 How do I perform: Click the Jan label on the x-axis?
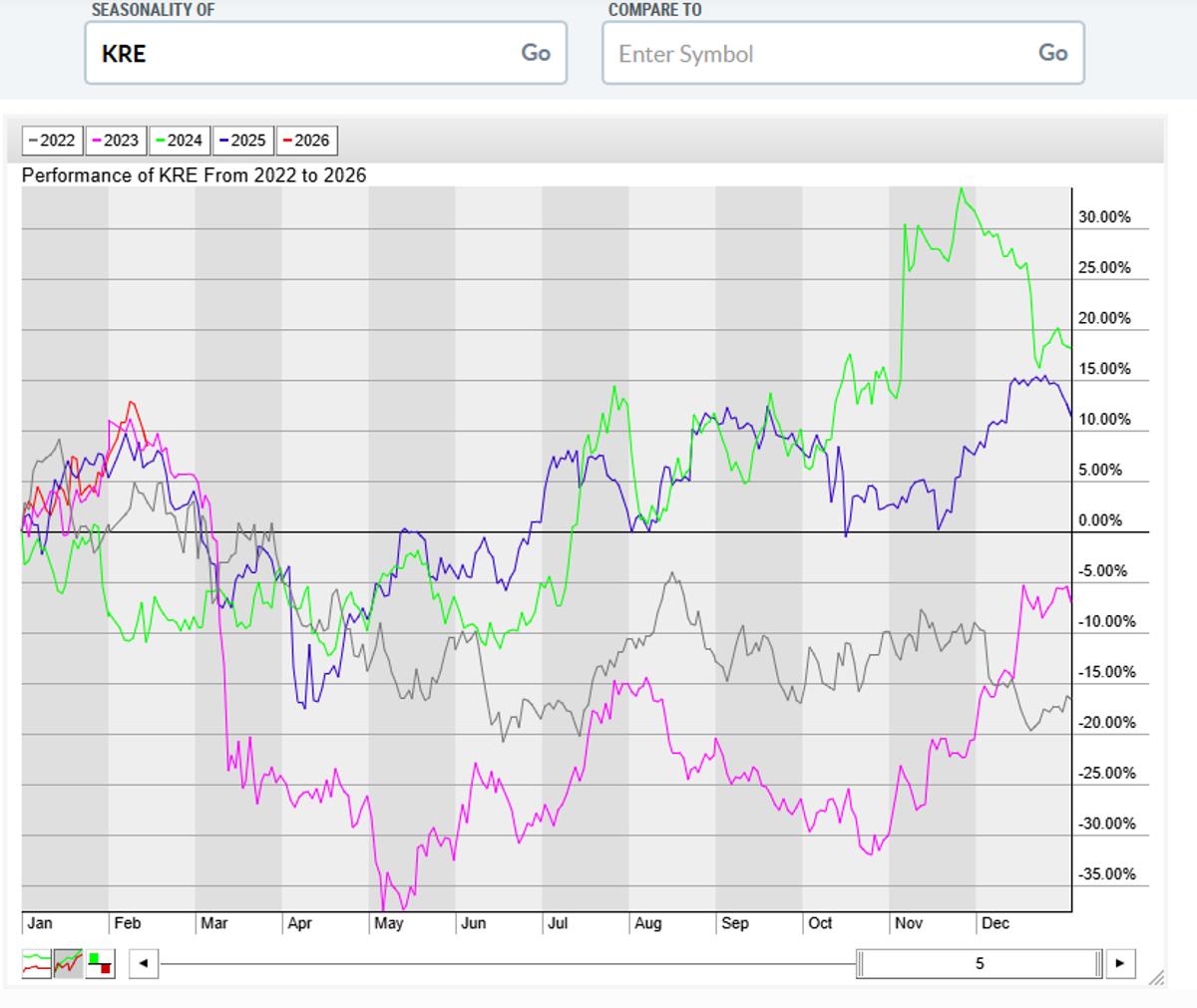click(40, 924)
